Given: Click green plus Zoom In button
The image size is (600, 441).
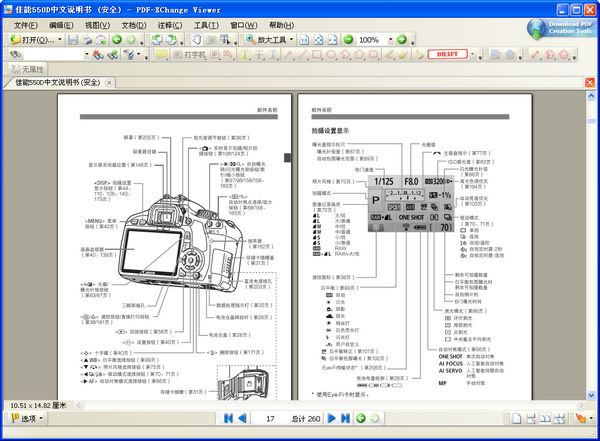Looking at the screenshot, I should click(401, 39).
